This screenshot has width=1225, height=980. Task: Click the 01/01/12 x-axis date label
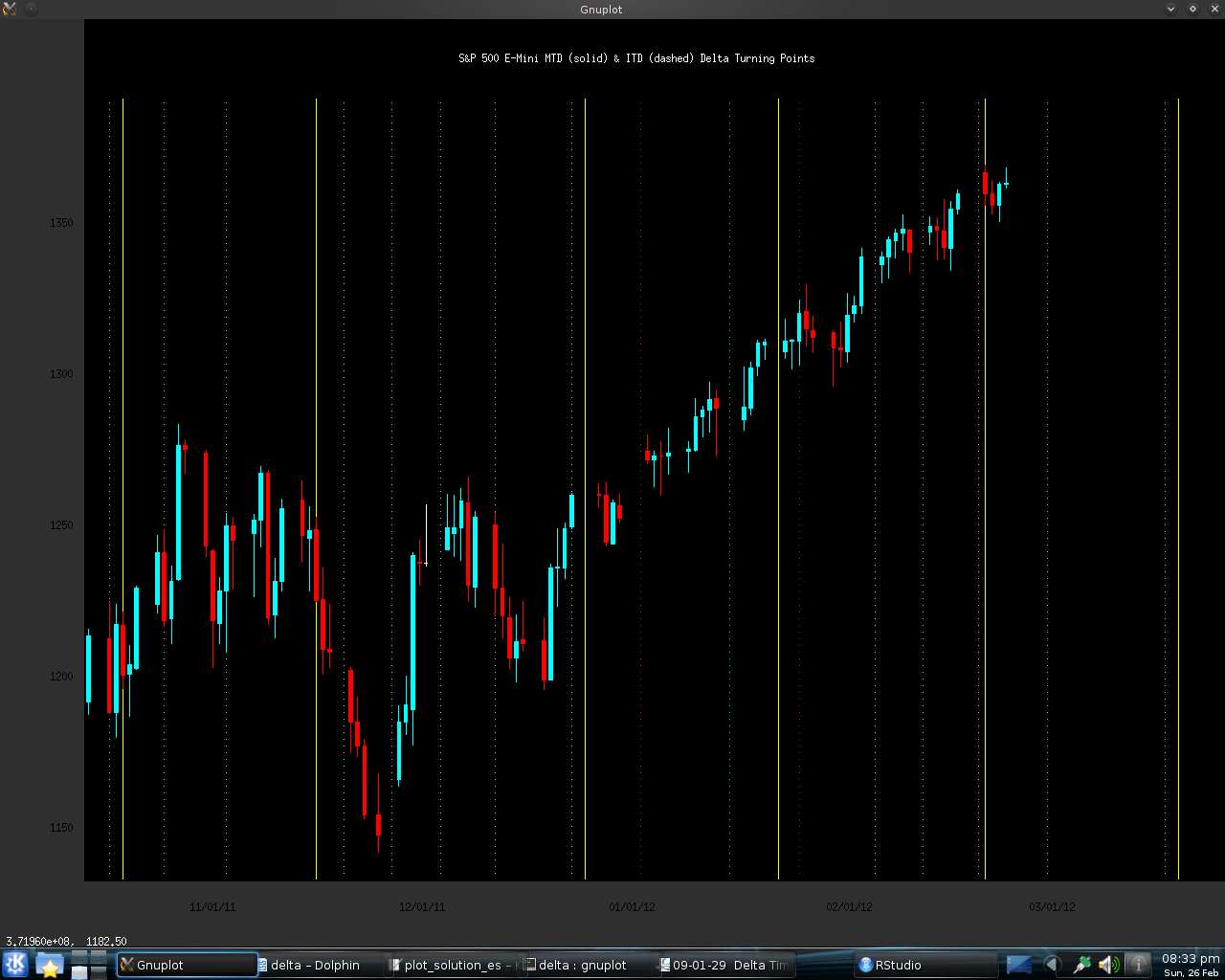[x=632, y=907]
